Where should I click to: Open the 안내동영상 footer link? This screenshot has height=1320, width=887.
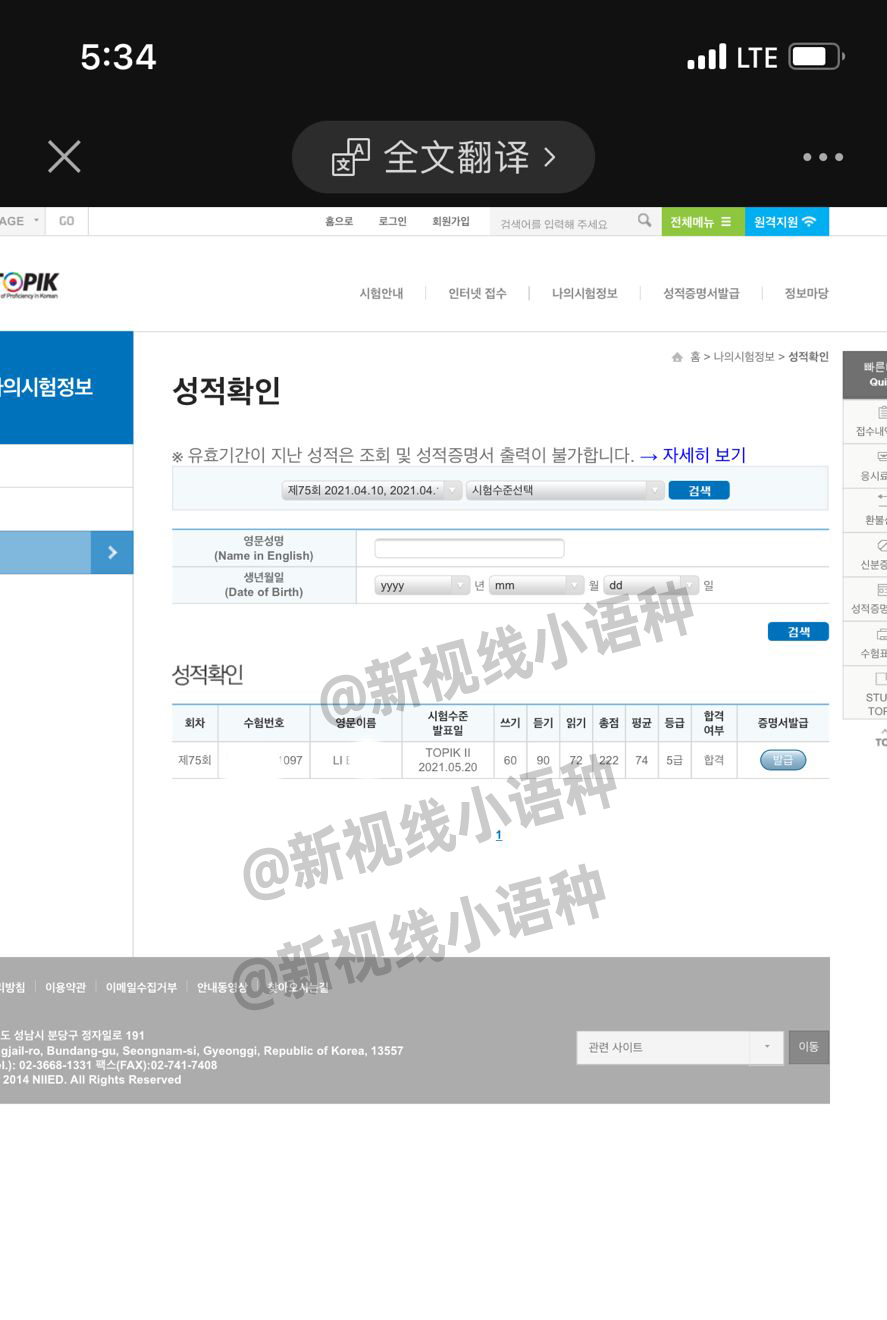(x=221, y=987)
